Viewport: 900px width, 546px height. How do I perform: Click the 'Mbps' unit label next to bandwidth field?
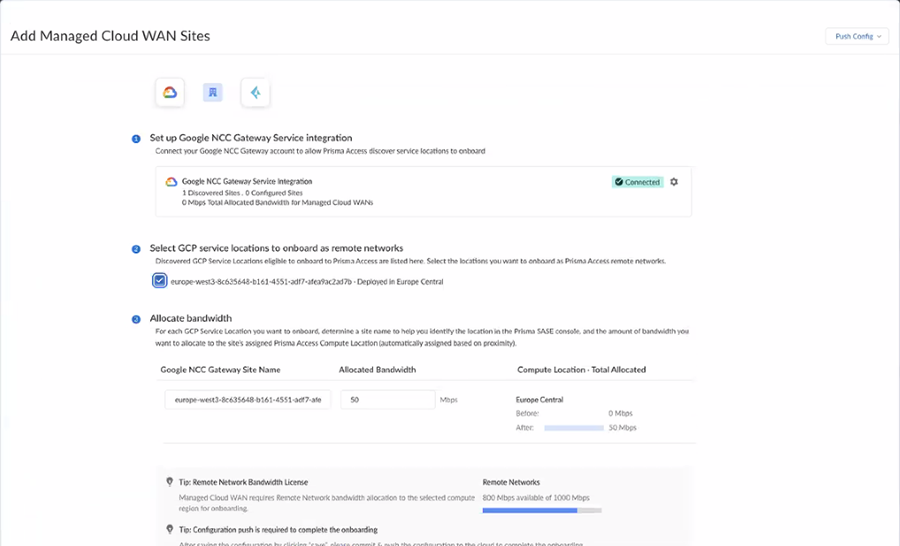pyautogui.click(x=449, y=400)
